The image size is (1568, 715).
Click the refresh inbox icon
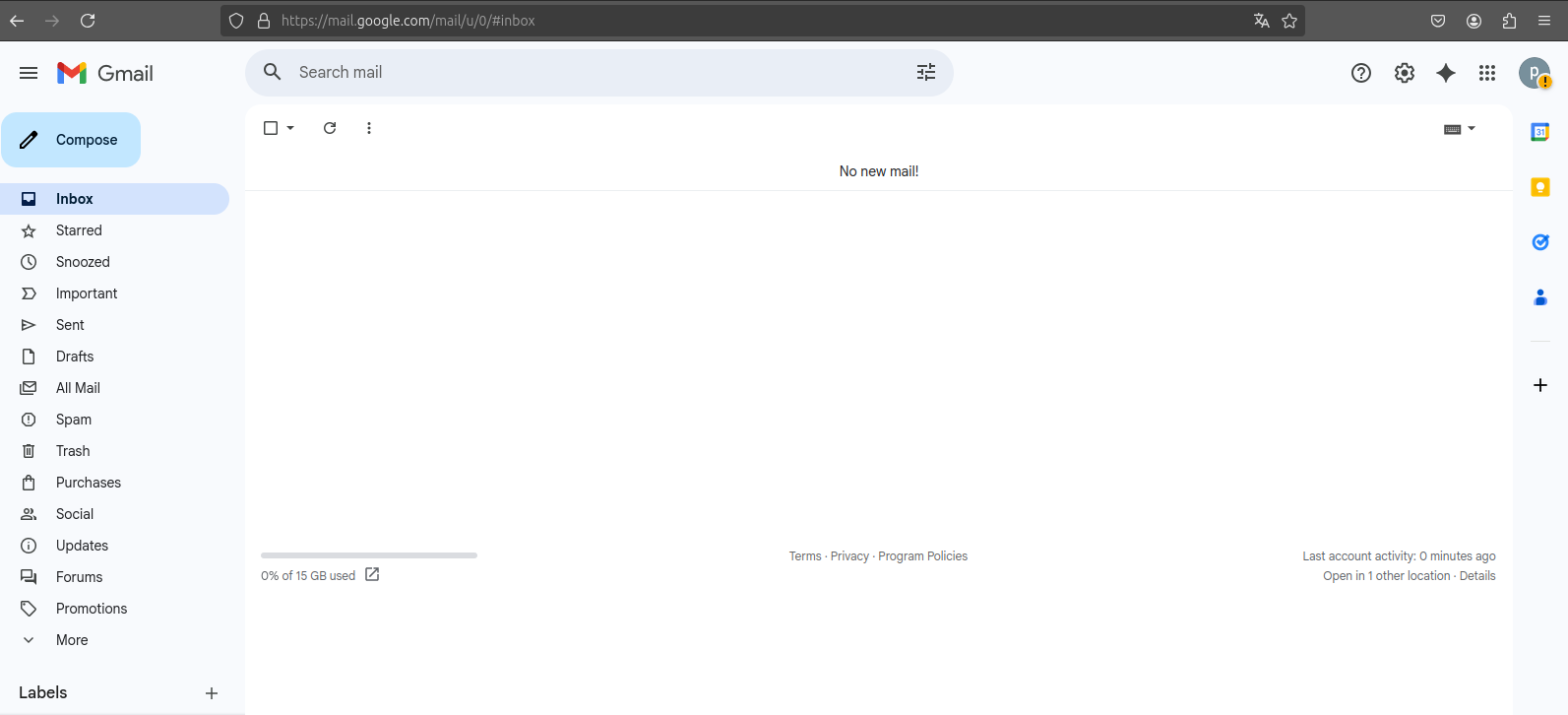(330, 128)
